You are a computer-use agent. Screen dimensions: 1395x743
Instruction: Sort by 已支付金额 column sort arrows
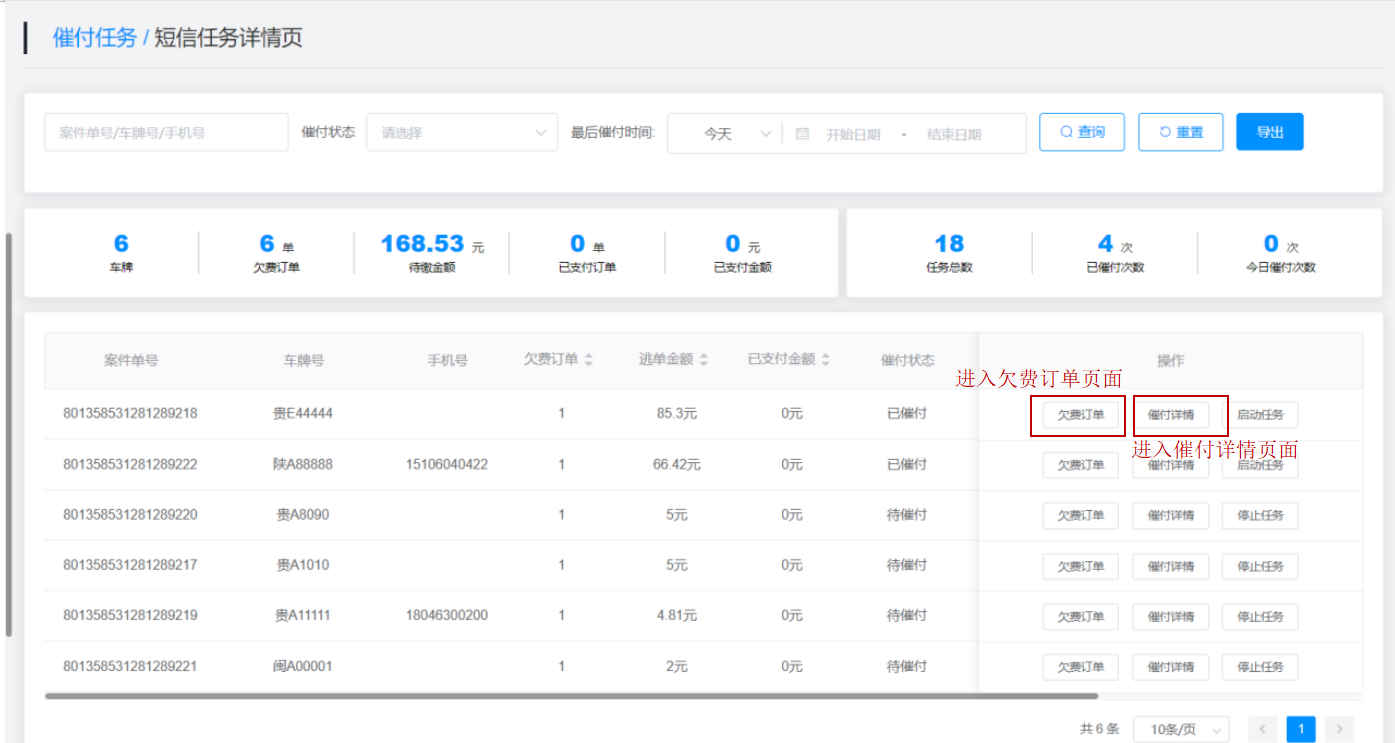click(825, 360)
